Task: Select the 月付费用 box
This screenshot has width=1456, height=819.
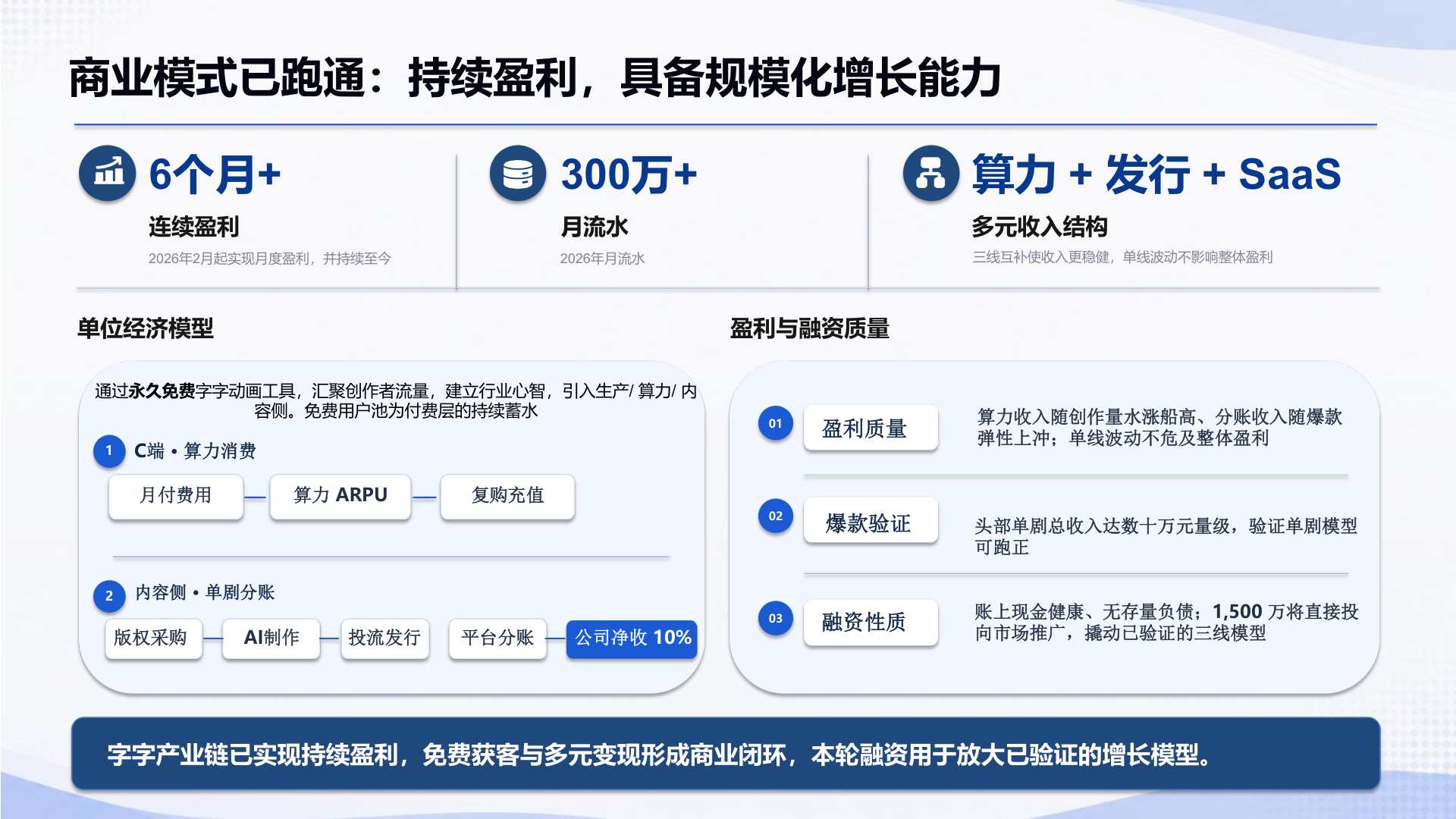Action: pos(176,497)
